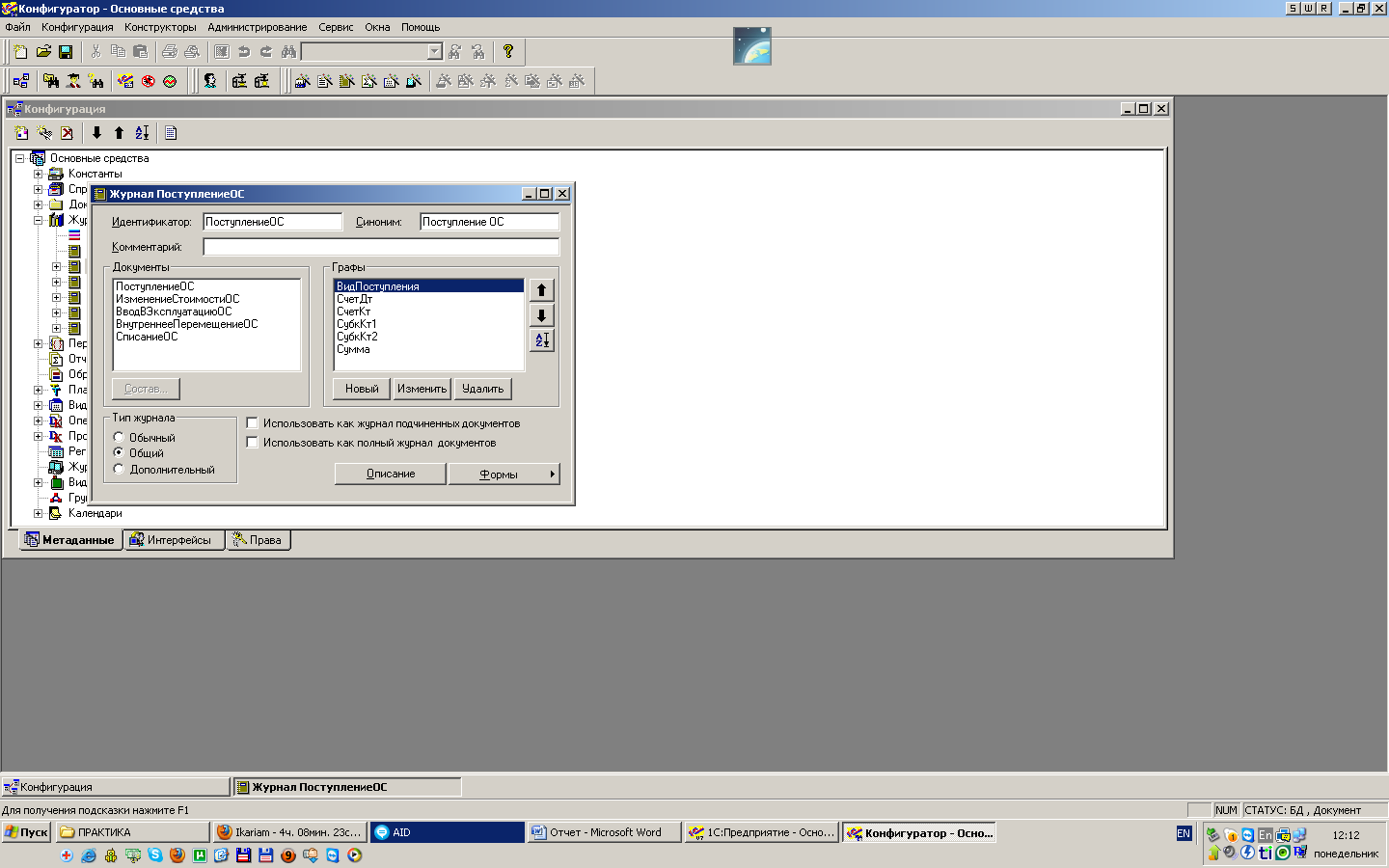Move item down with Конфигурация toolbar arrow

tap(96, 133)
